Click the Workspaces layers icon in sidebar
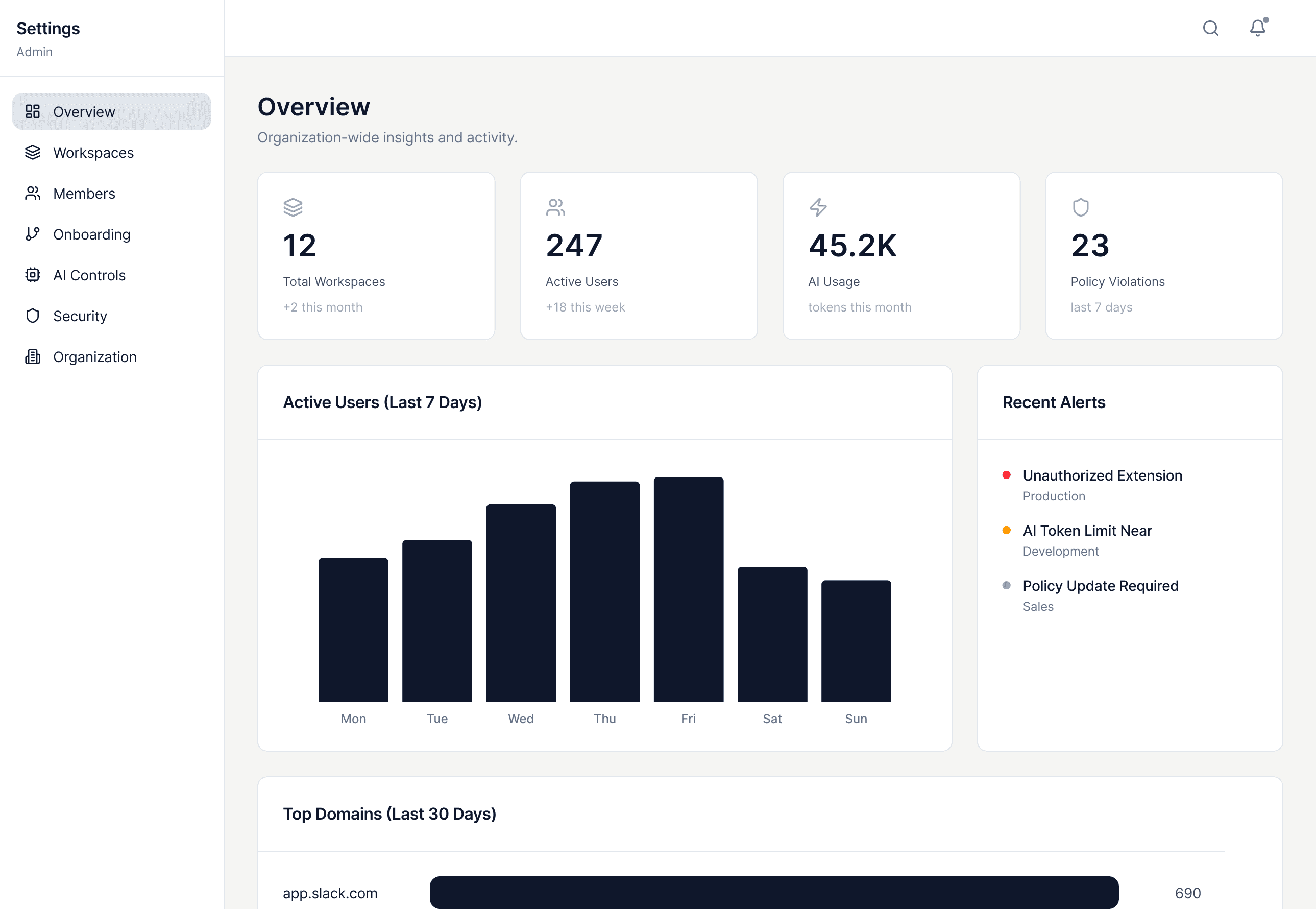Image resolution: width=1316 pixels, height=909 pixels. (x=33, y=153)
